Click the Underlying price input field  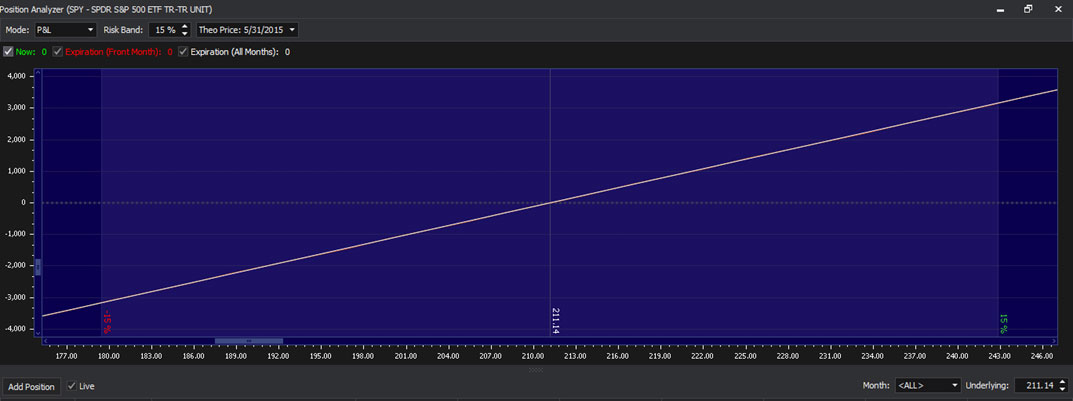(1035, 386)
